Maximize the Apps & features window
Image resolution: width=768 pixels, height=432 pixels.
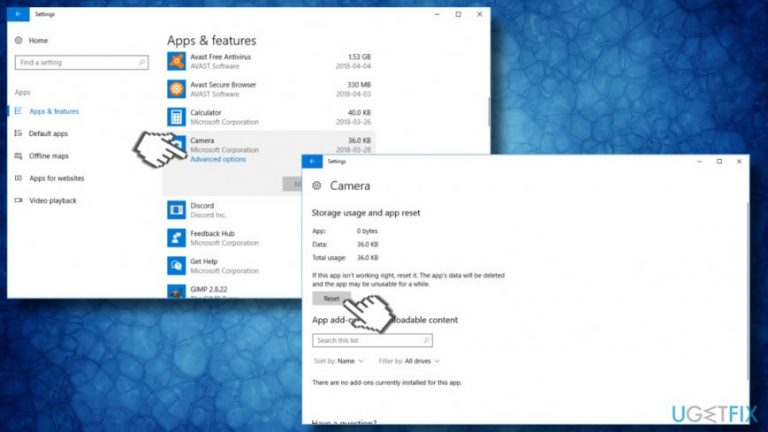point(458,14)
